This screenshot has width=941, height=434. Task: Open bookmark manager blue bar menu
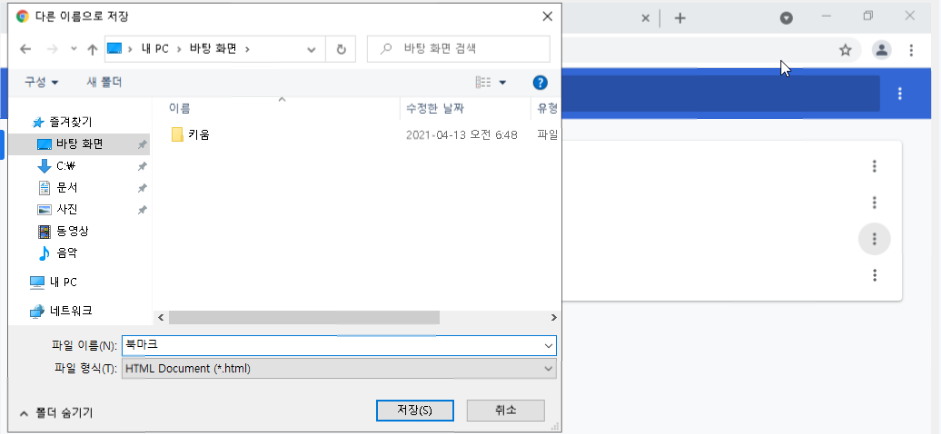tap(899, 93)
